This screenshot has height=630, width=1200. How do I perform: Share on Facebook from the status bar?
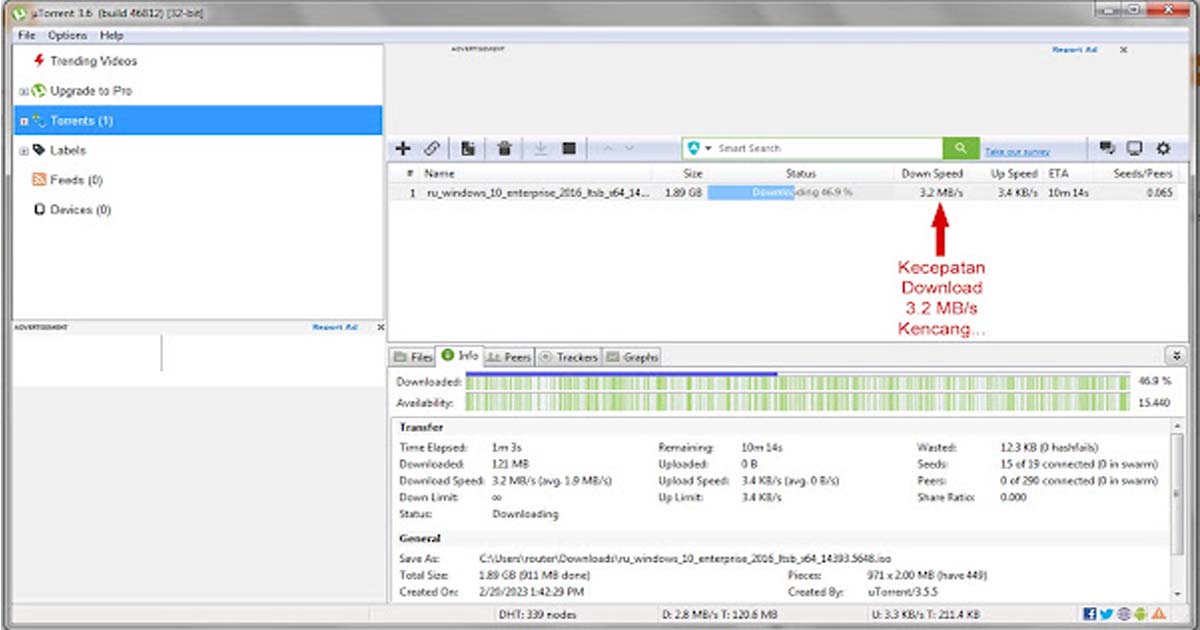pos(1090,613)
